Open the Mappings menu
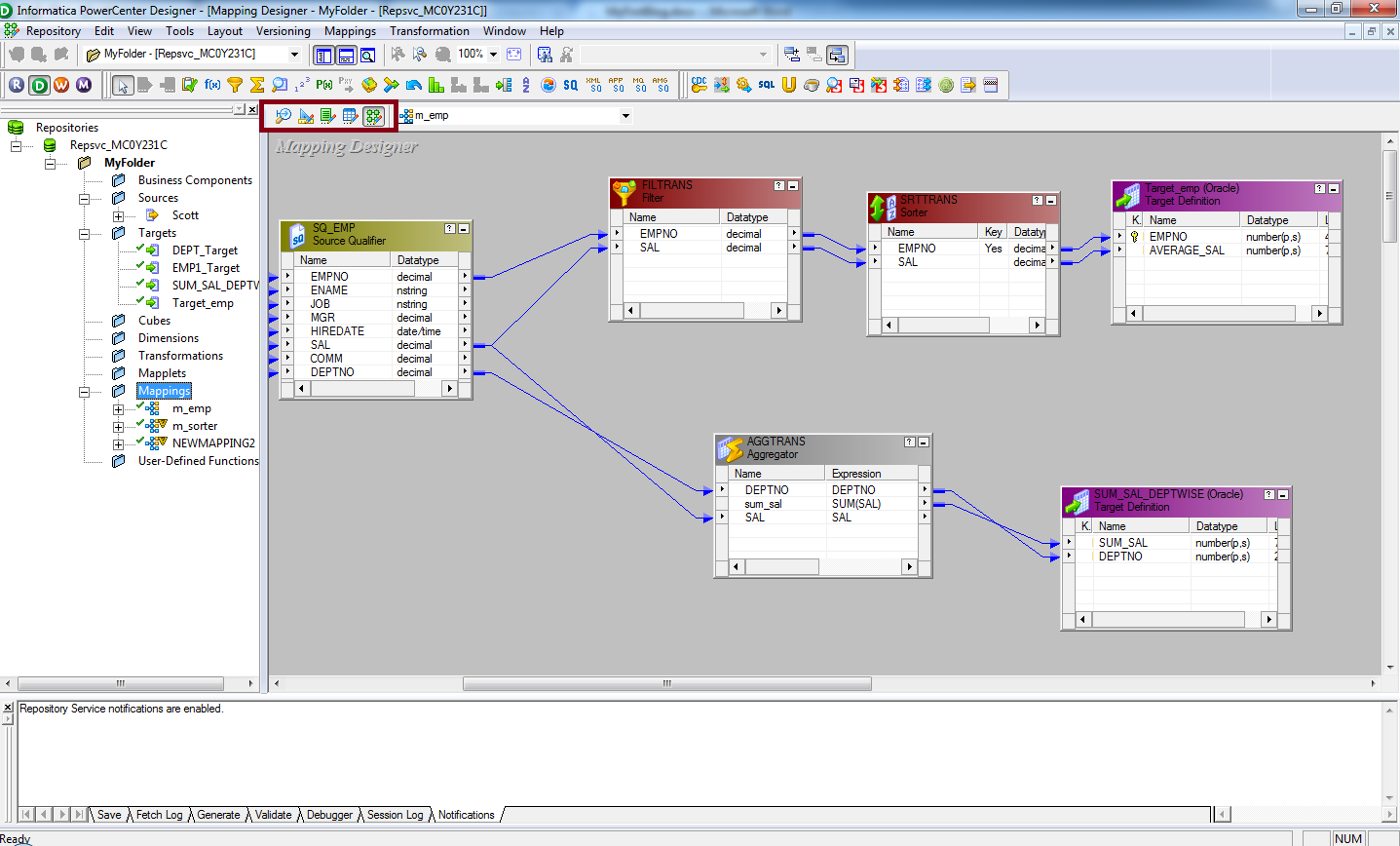The width and height of the screenshot is (1400, 846). pyautogui.click(x=350, y=30)
